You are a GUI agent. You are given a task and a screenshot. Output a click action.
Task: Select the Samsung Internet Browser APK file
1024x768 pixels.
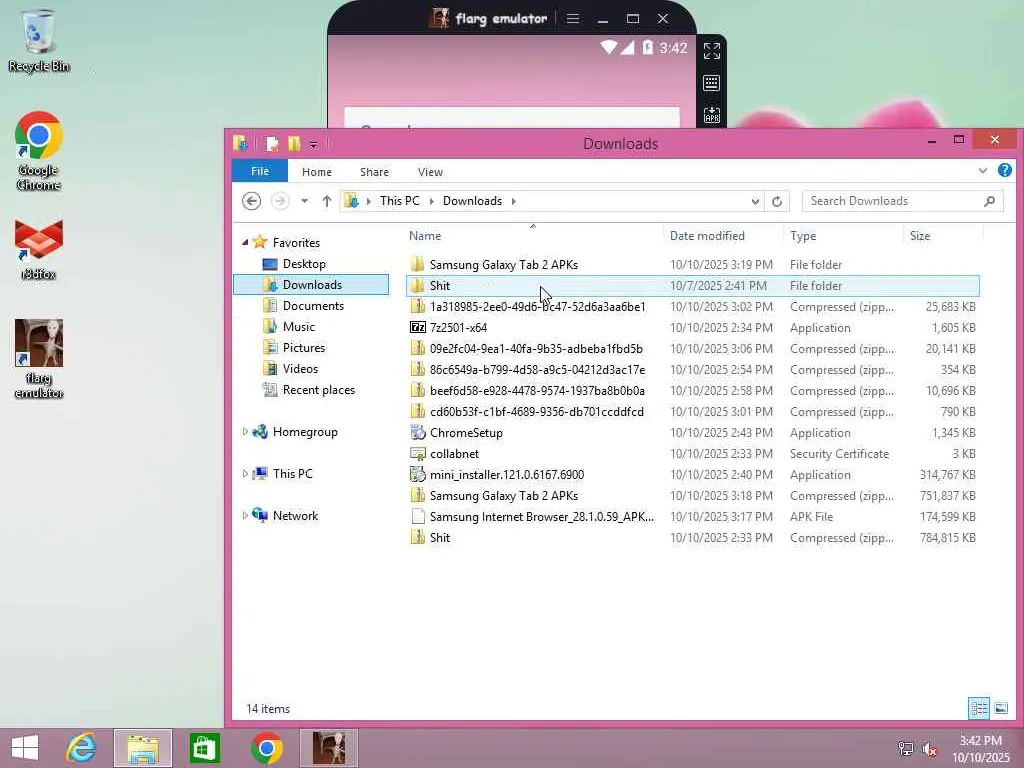[x=692, y=517]
